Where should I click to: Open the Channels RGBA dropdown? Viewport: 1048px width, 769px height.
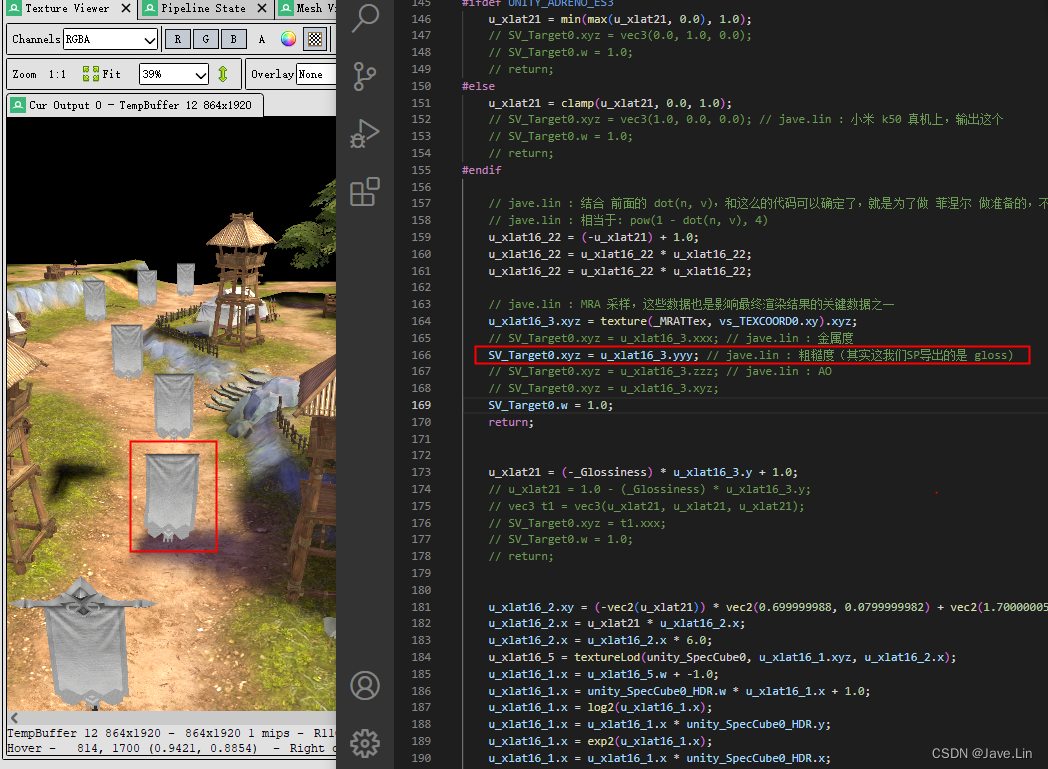(x=110, y=38)
